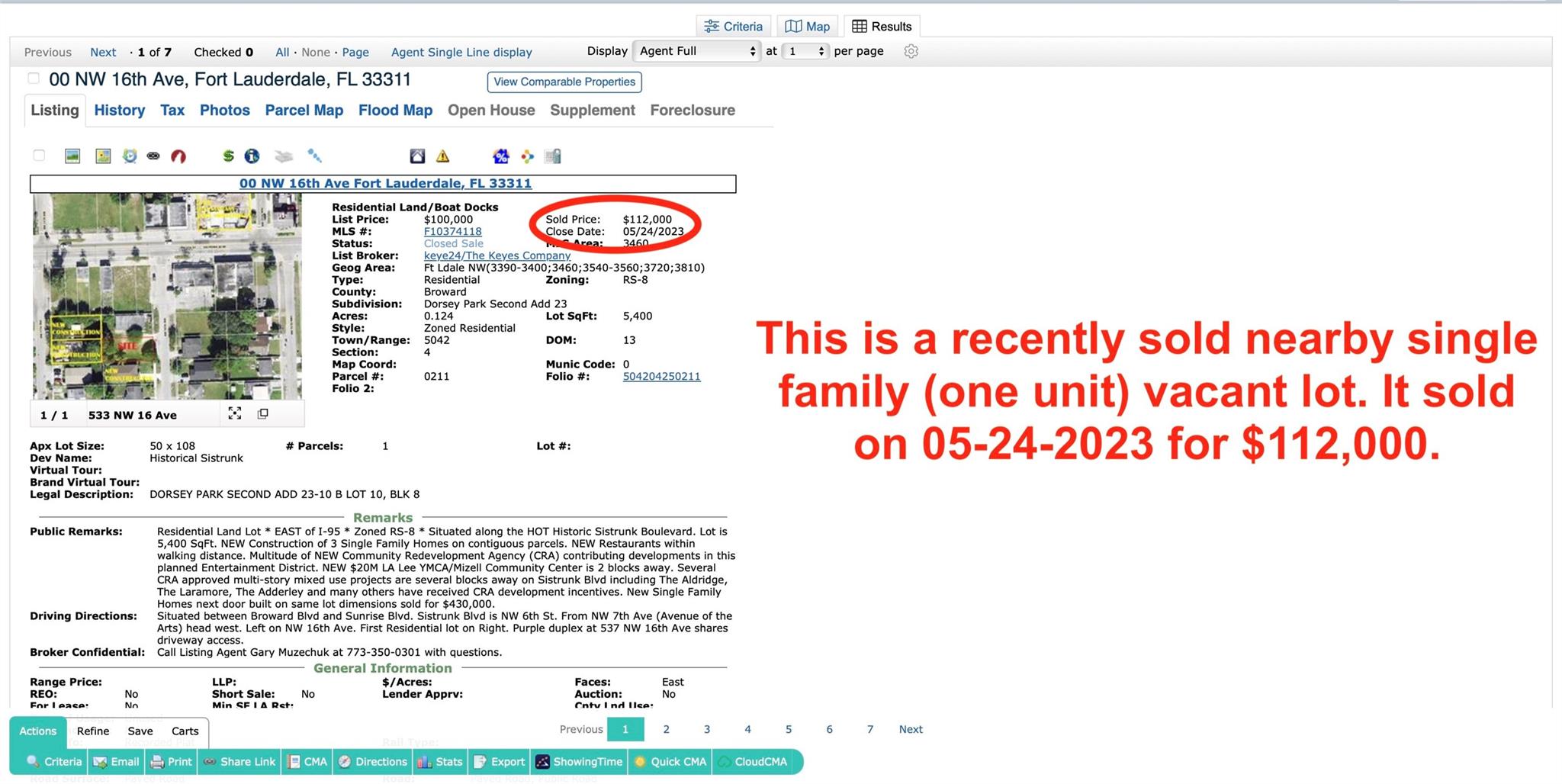Click the yellow warning triangle icon
This screenshot has height=784, width=1562.
point(442,156)
